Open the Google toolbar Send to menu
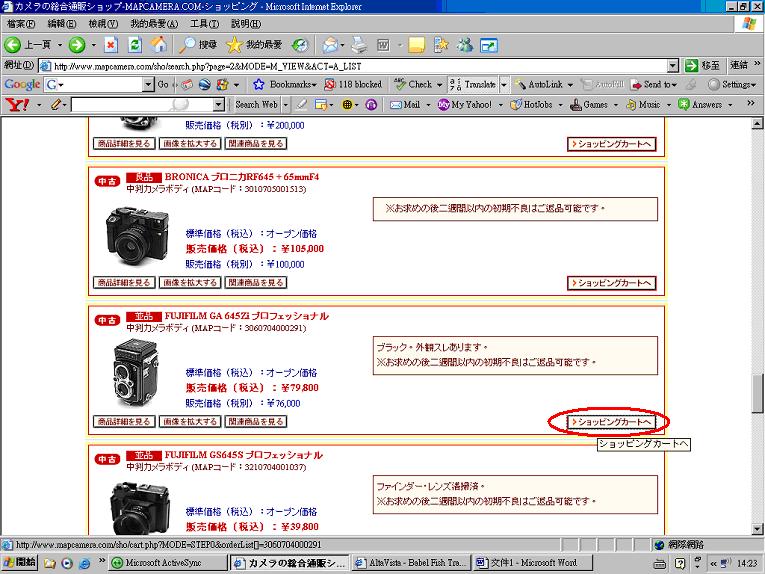 (x=654, y=84)
